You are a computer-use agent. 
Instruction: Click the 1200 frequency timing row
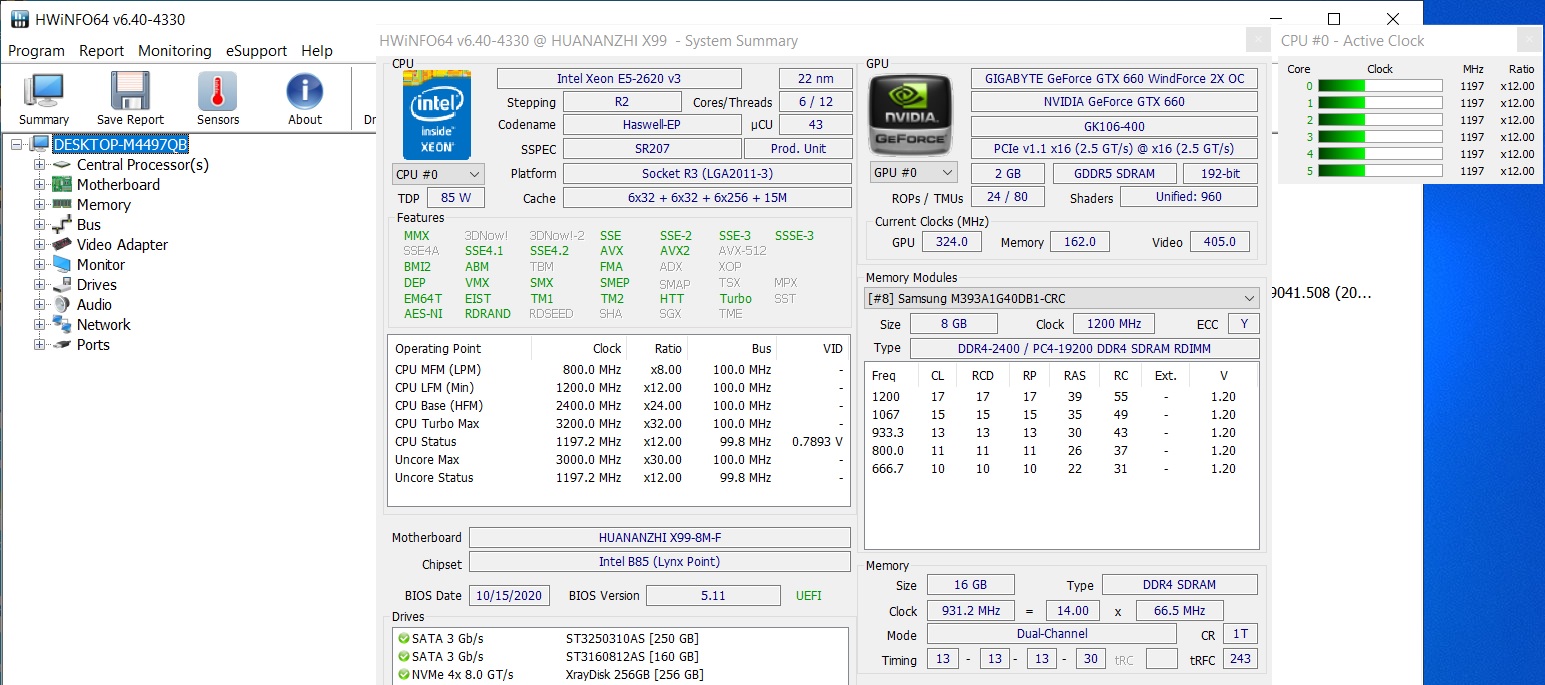[1062, 397]
